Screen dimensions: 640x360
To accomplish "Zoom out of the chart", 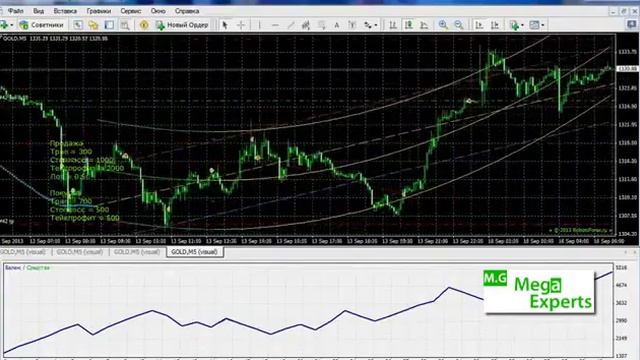I will (x=459, y=25).
